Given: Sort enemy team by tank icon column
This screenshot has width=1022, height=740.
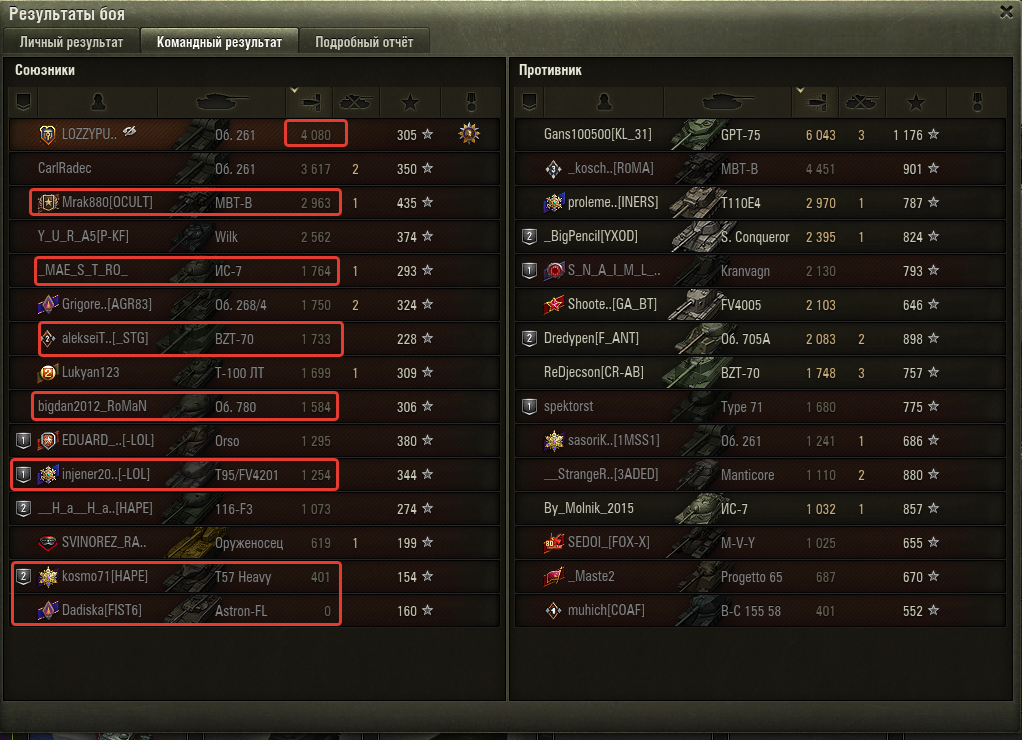Looking at the screenshot, I should 727,102.
